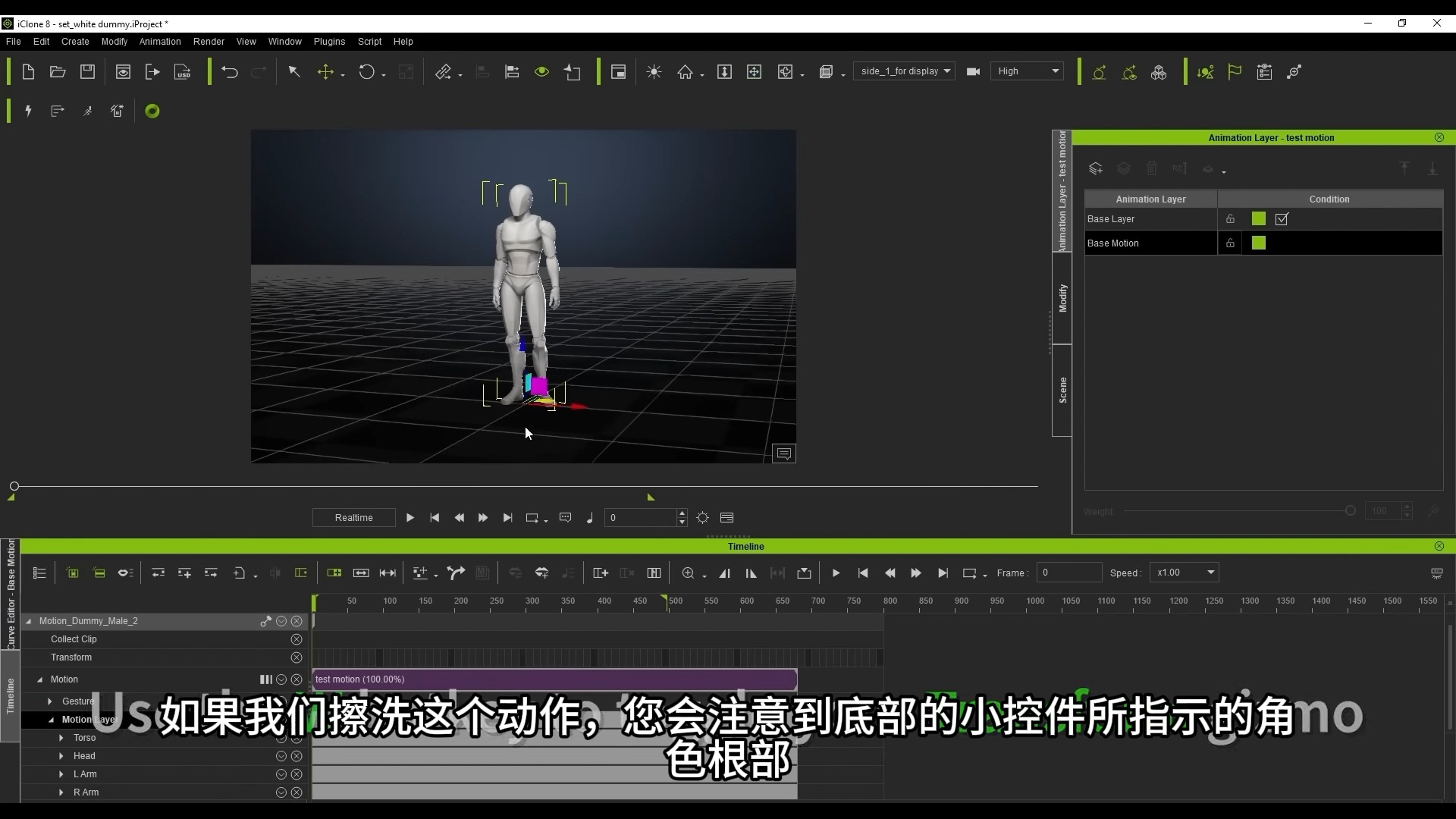Viewport: 1456px width, 819px height.
Task: Click the Home view icon
Action: click(685, 72)
